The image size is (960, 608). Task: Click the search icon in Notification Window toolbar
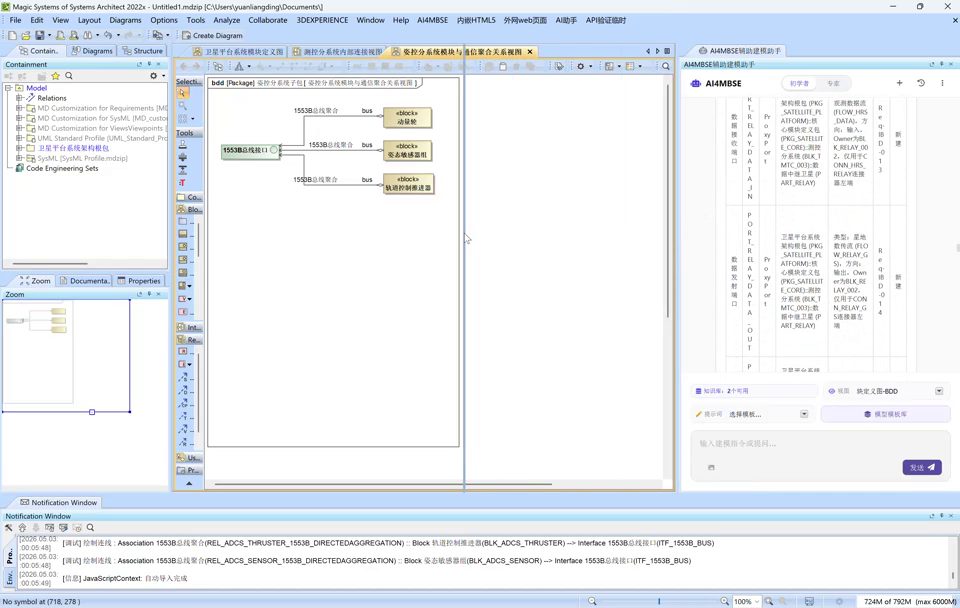[91, 527]
